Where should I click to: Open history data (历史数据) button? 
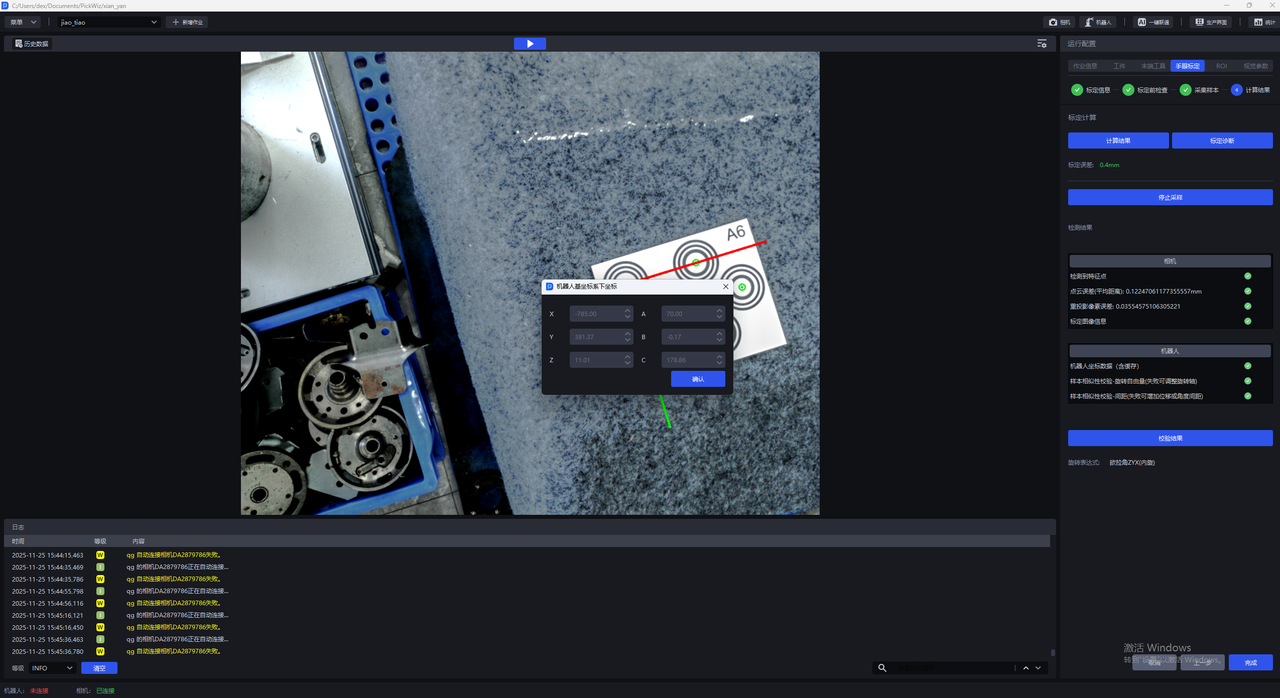coord(30,44)
